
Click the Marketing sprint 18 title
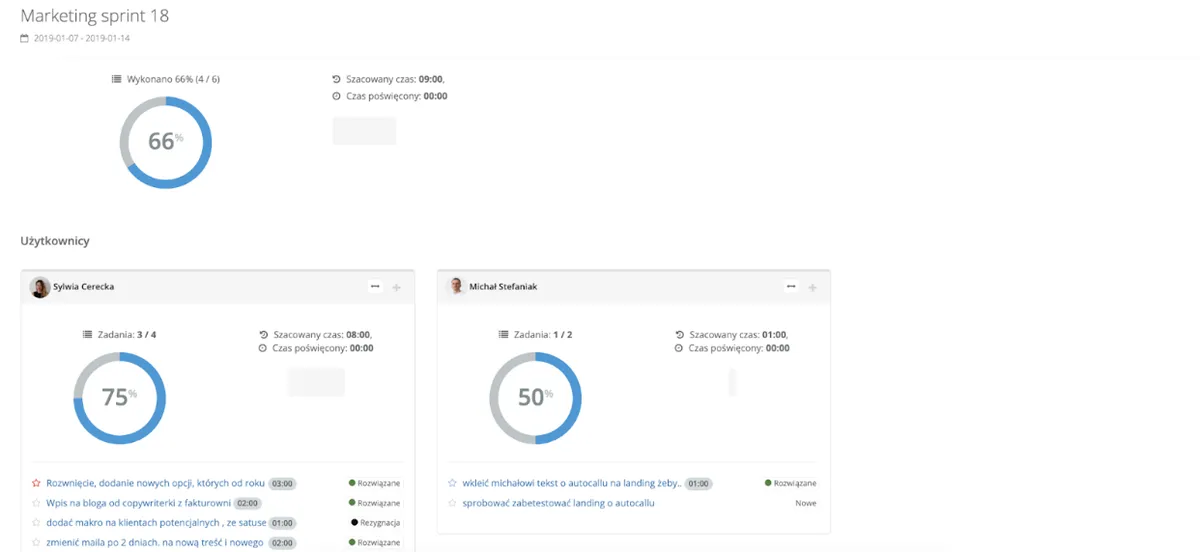(95, 16)
